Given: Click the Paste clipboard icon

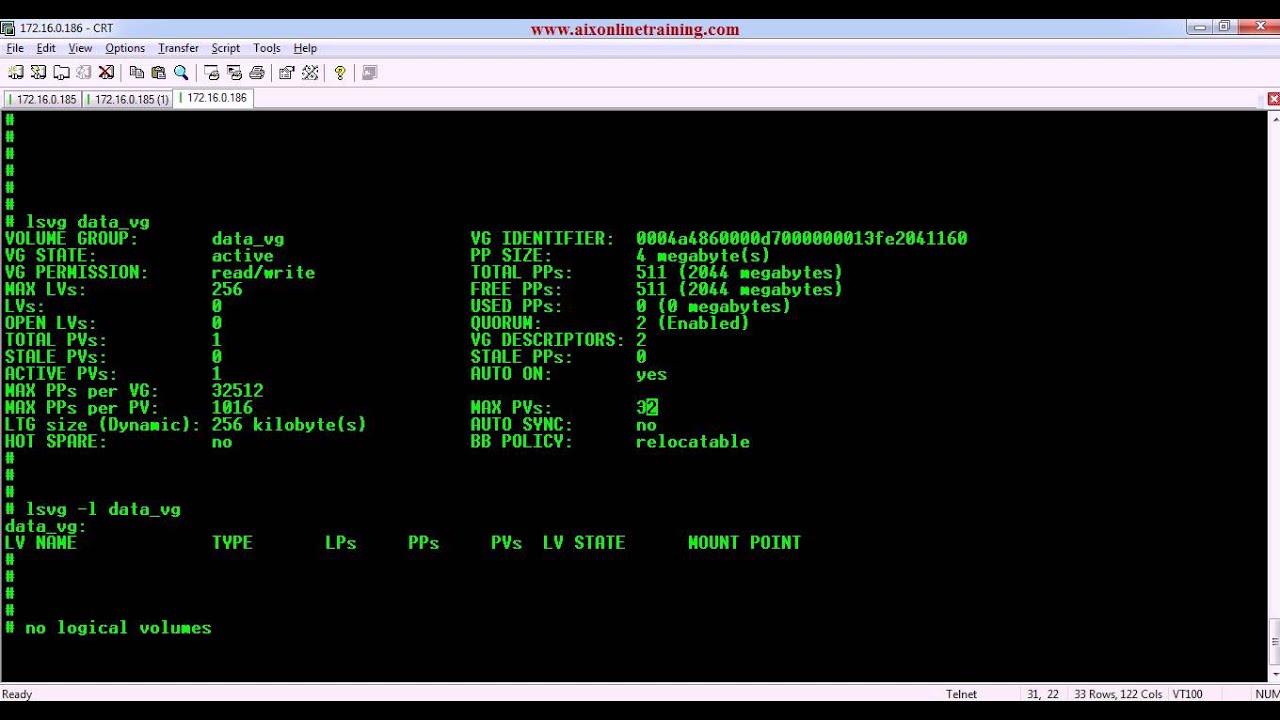Looking at the screenshot, I should click(158, 73).
